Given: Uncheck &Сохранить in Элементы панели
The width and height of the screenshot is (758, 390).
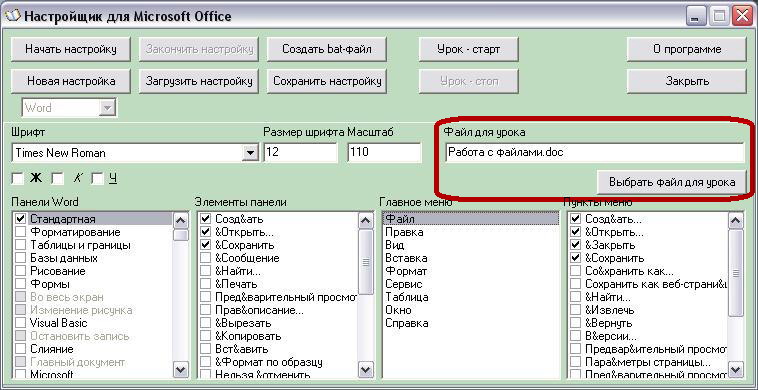Looking at the screenshot, I should [205, 245].
